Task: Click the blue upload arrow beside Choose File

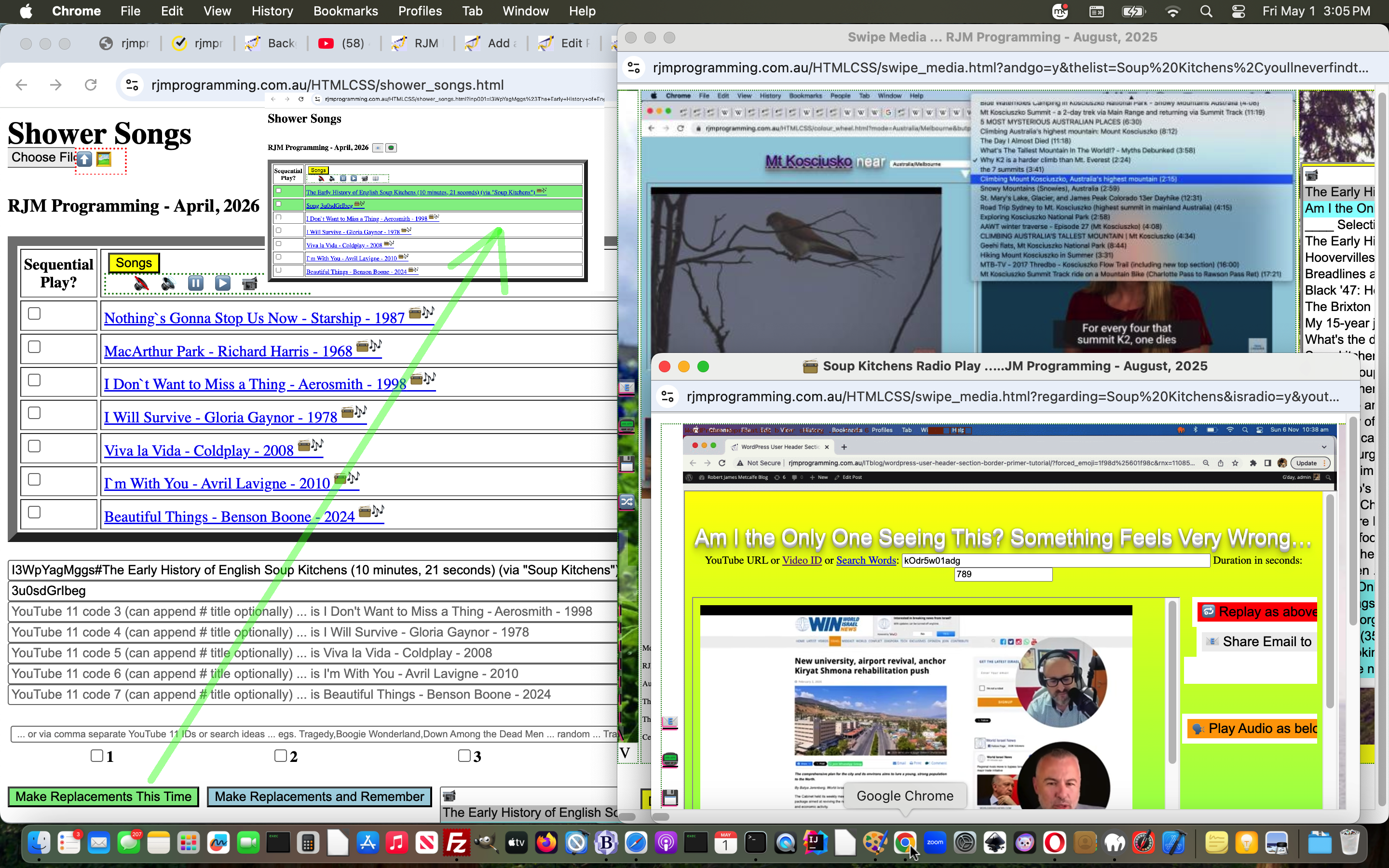Action: pos(84,159)
